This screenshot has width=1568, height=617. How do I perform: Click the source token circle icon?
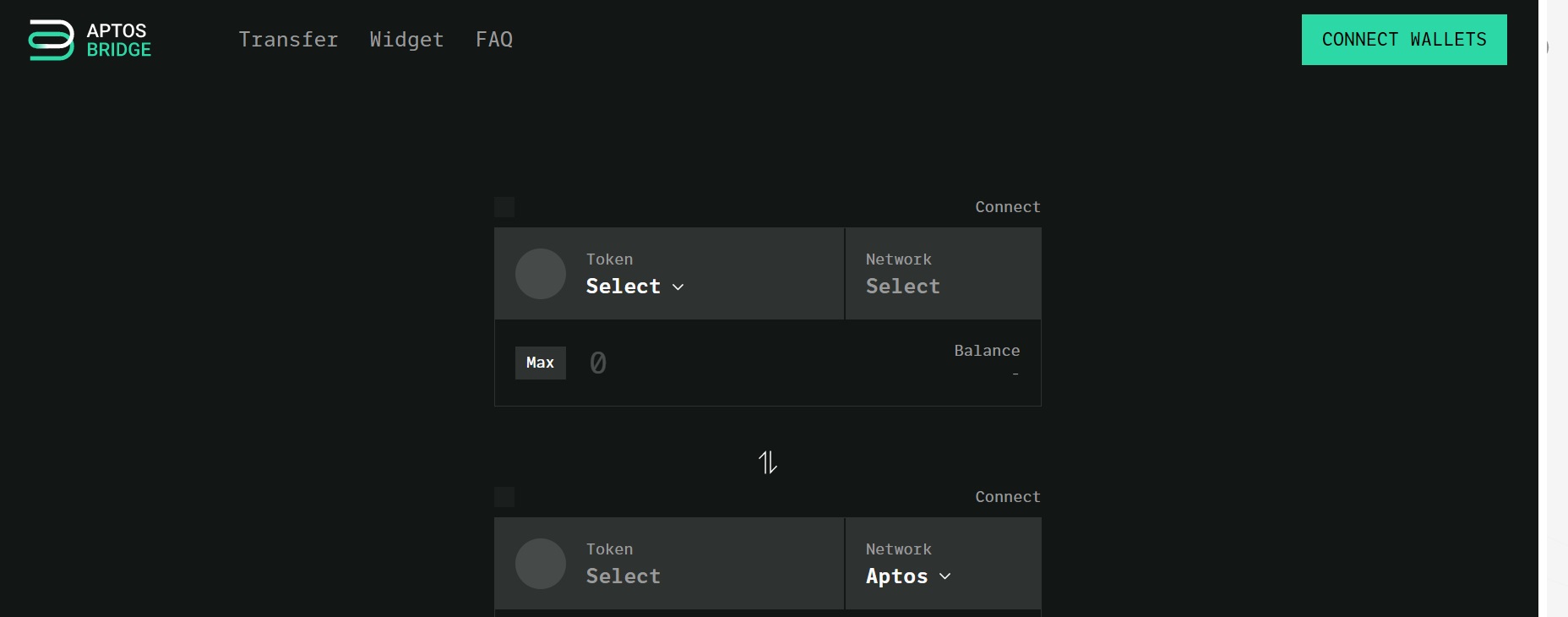pos(541,274)
